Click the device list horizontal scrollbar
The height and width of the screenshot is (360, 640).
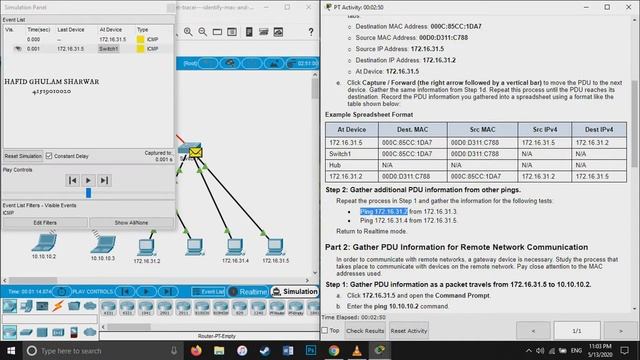[129, 327]
